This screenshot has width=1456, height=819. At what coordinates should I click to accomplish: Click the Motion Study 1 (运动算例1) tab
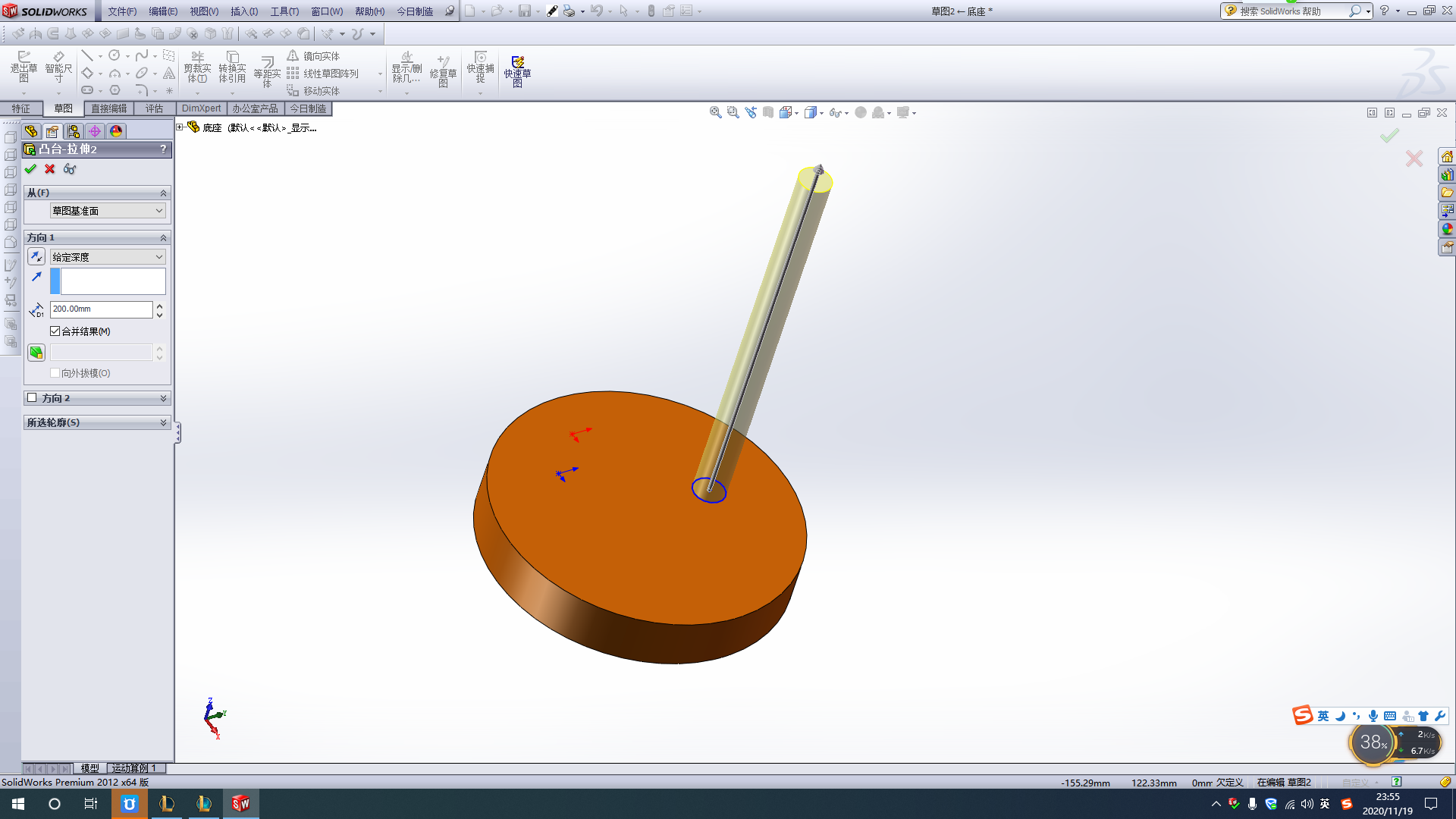pyautogui.click(x=135, y=768)
